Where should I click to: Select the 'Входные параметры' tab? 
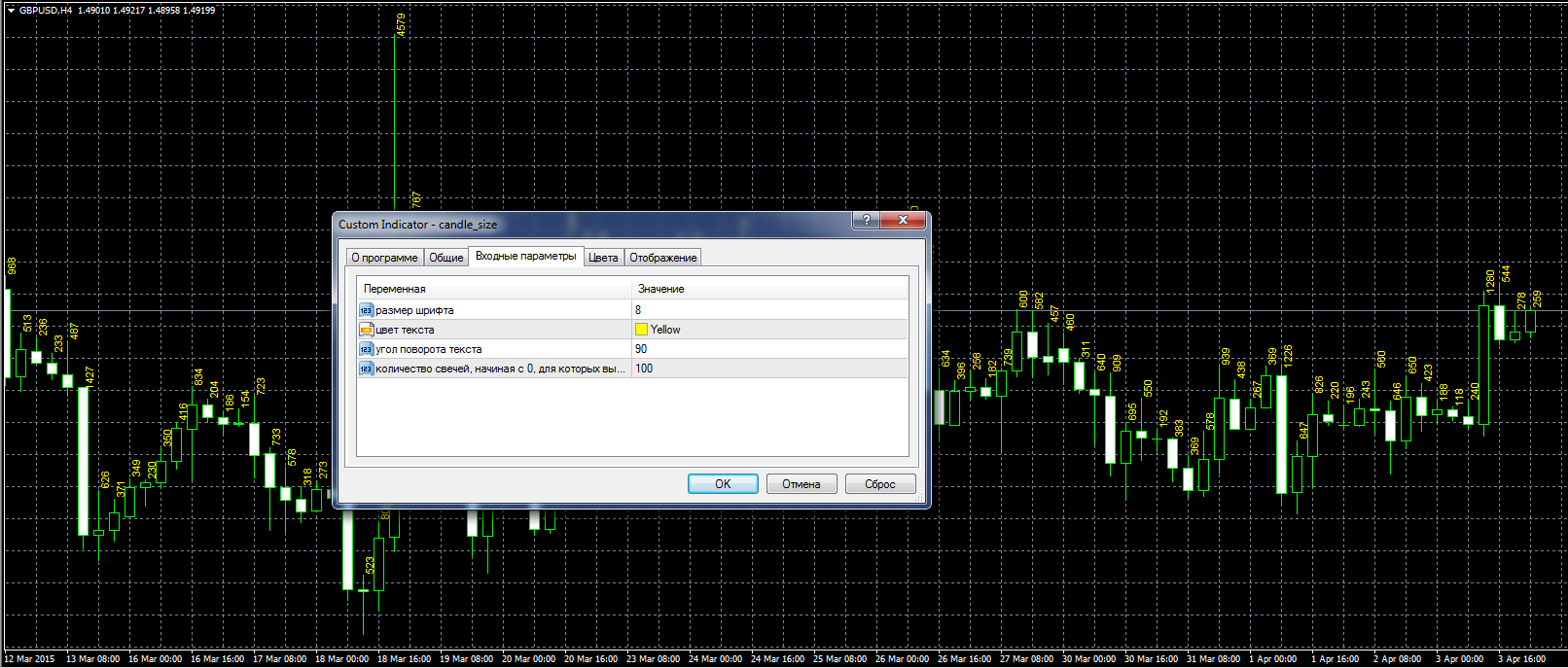525,257
